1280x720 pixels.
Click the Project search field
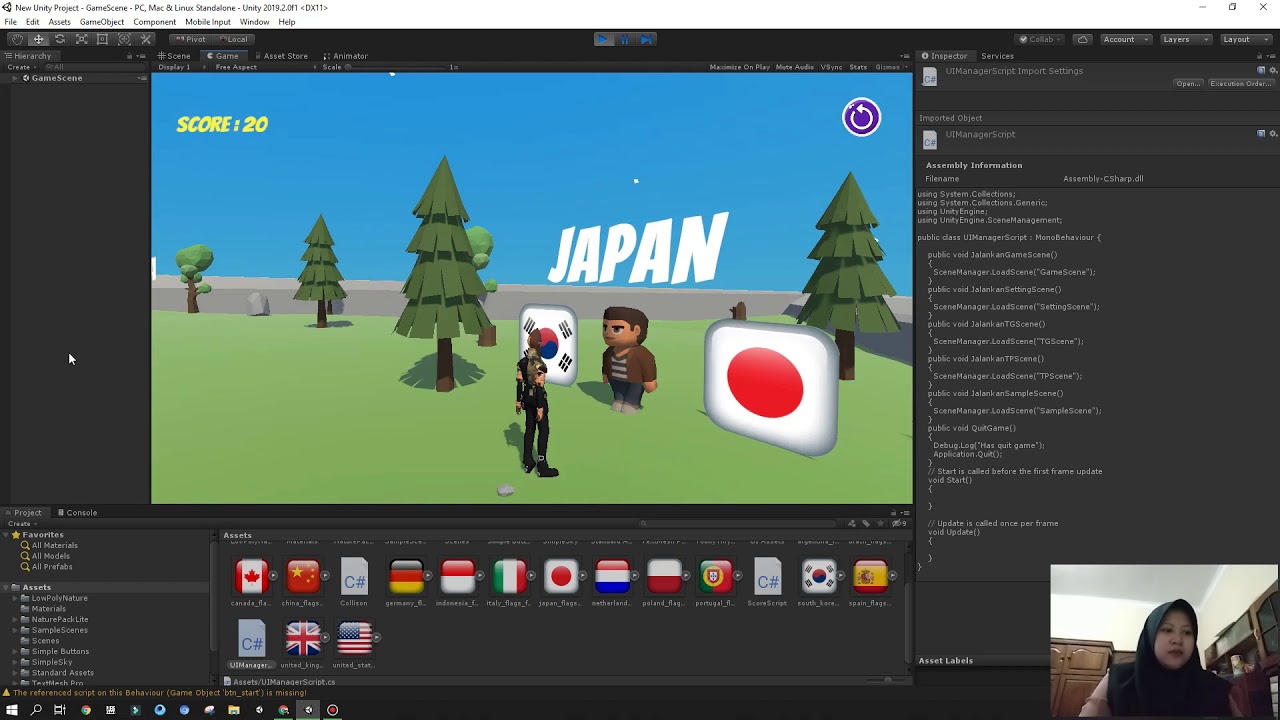coord(740,524)
